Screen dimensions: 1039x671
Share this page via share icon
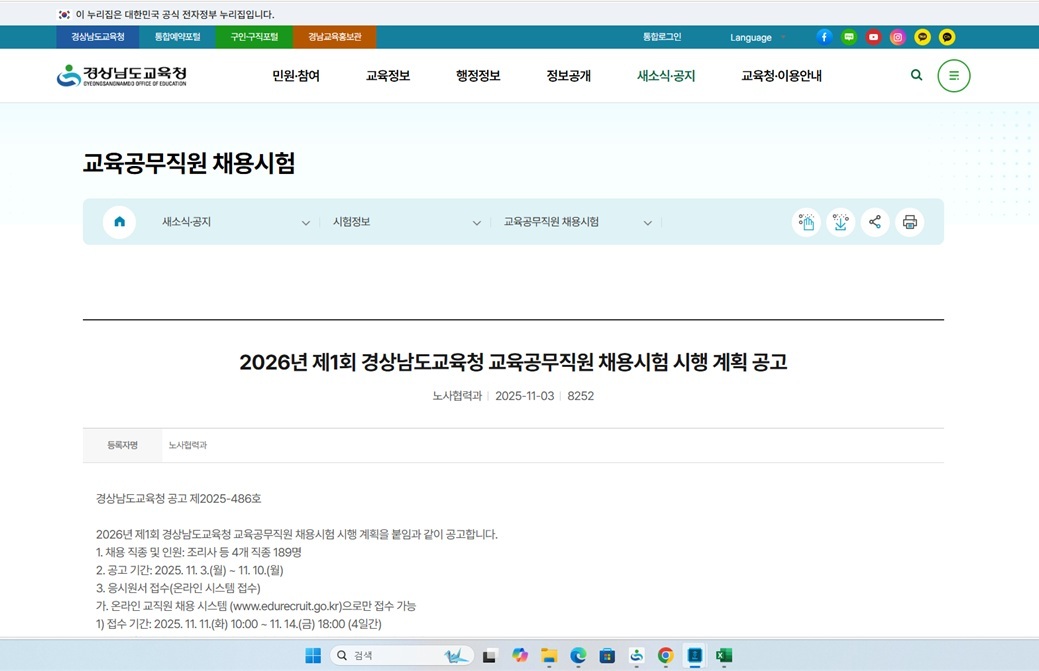(x=875, y=222)
